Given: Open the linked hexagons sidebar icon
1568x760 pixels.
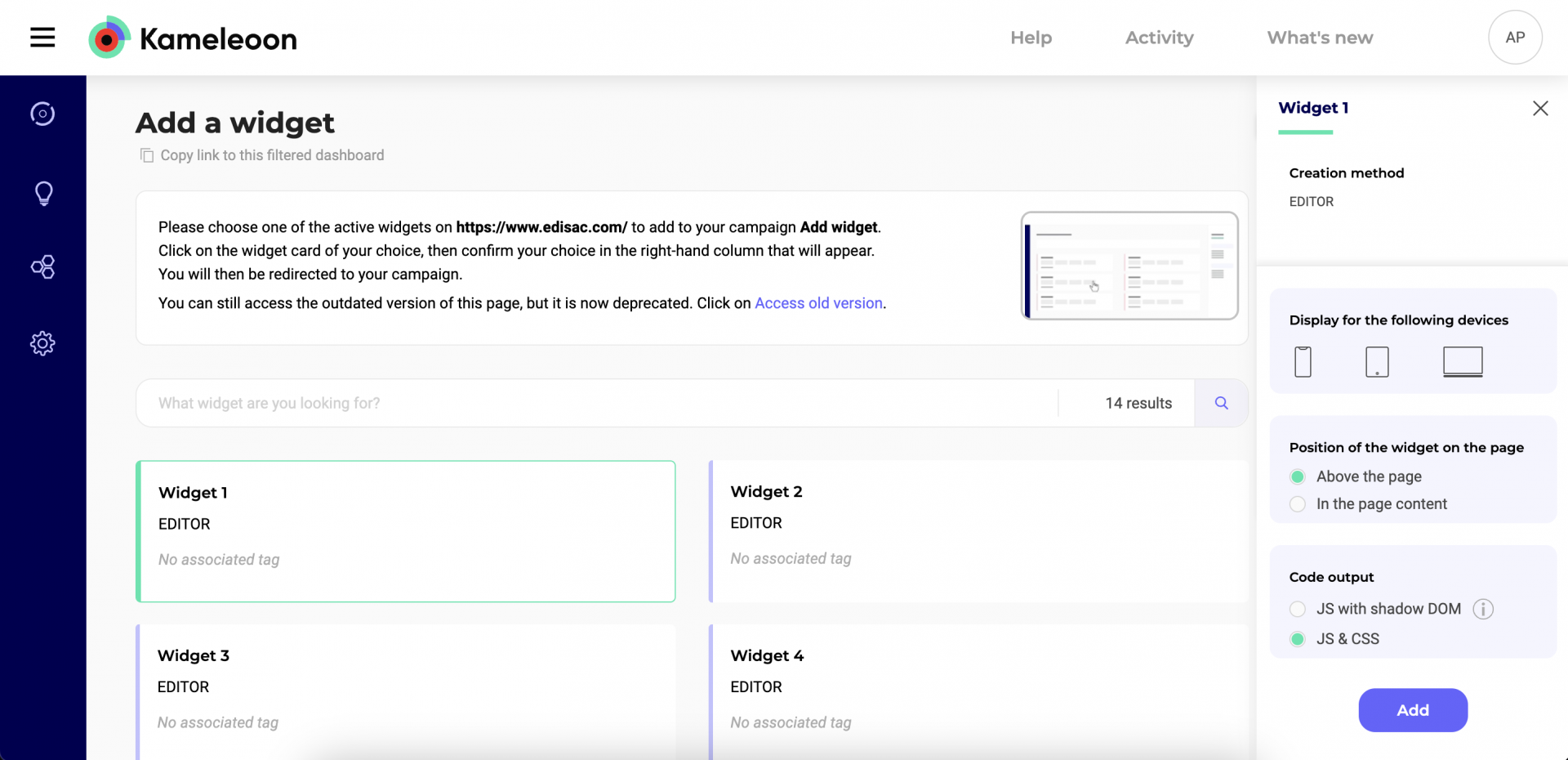Looking at the screenshot, I should point(42,267).
